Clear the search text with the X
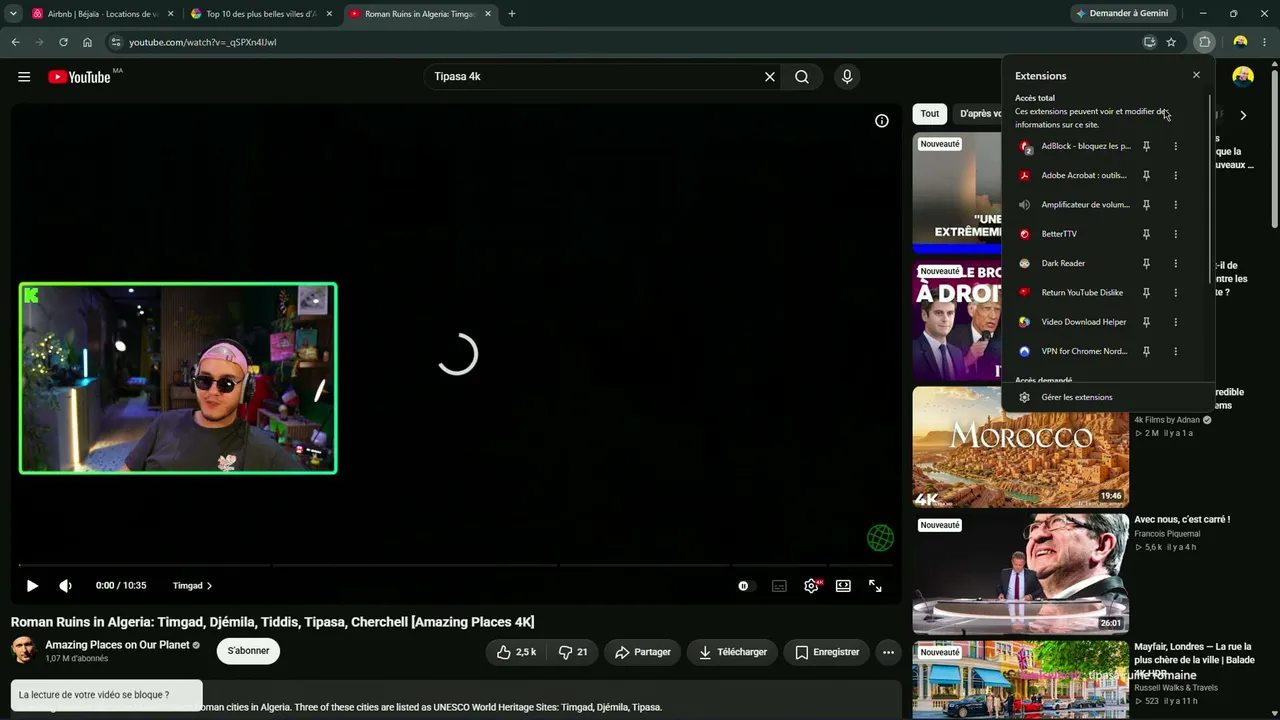The width and height of the screenshot is (1280, 720). pyautogui.click(x=770, y=77)
